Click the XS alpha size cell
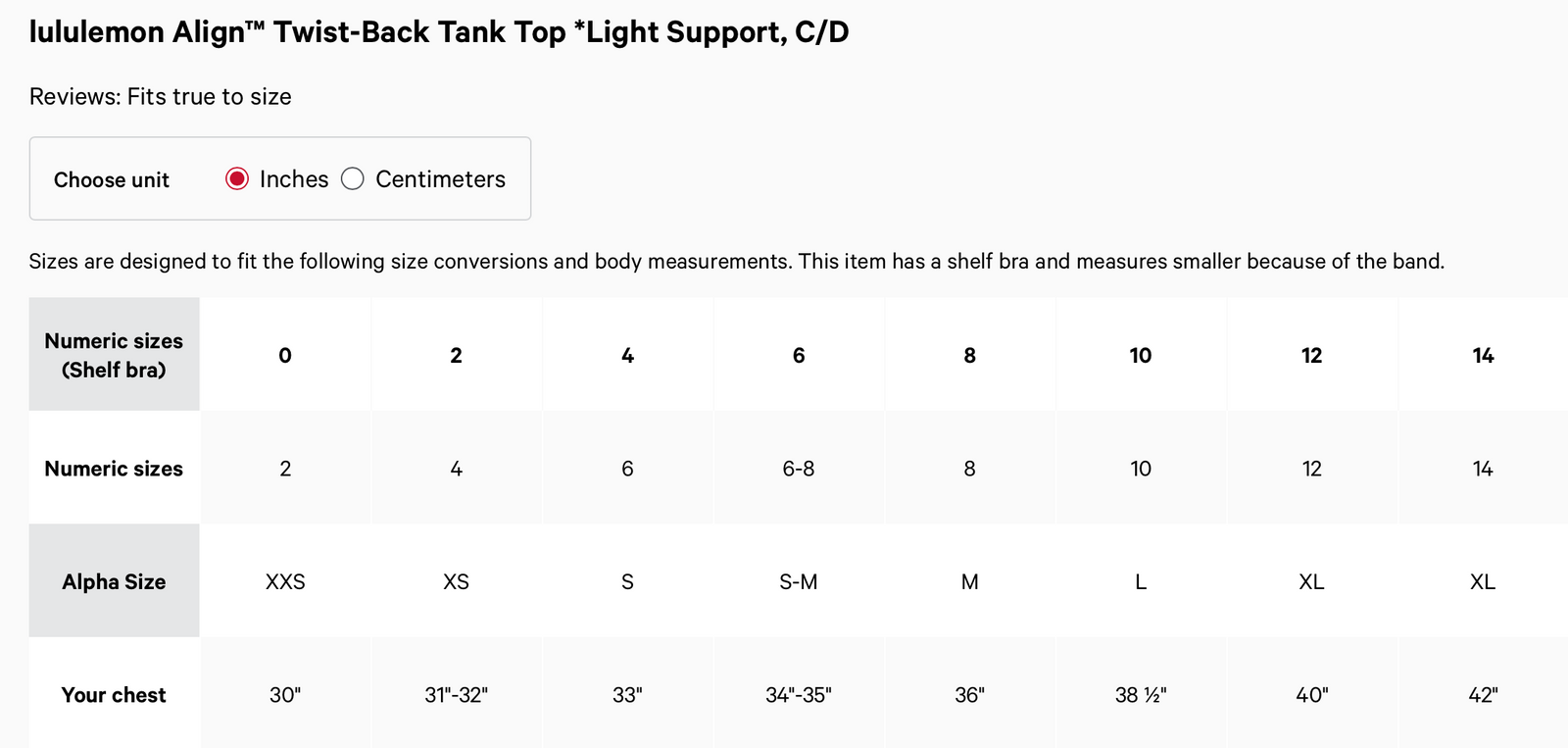This screenshot has width=1568, height=748. (x=456, y=582)
